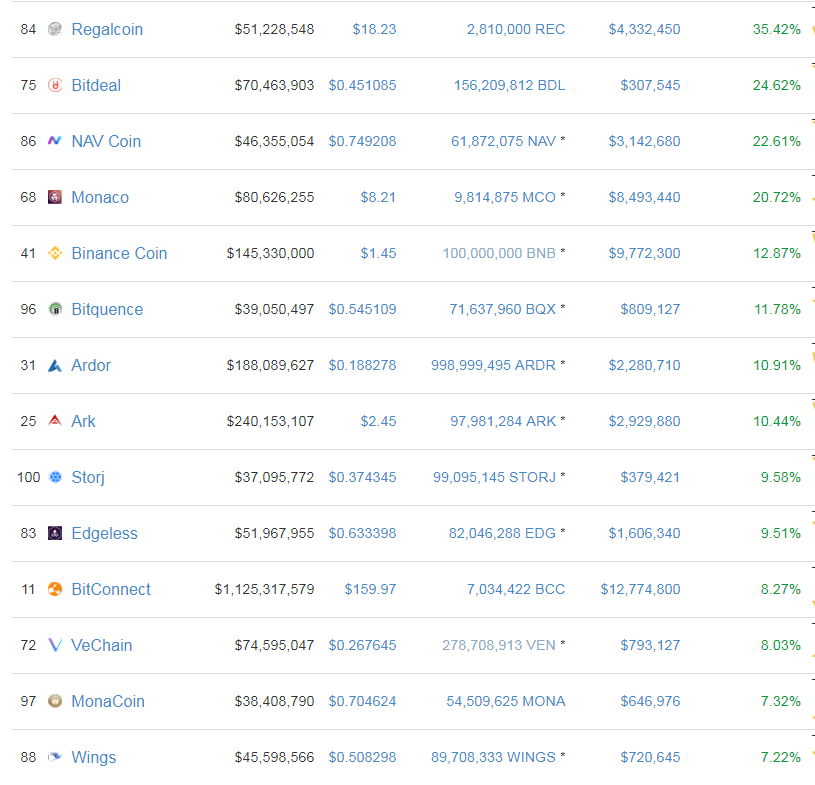This screenshot has height=785, width=815.
Task: Click BitConnect price $159.97
Action: click(x=370, y=589)
